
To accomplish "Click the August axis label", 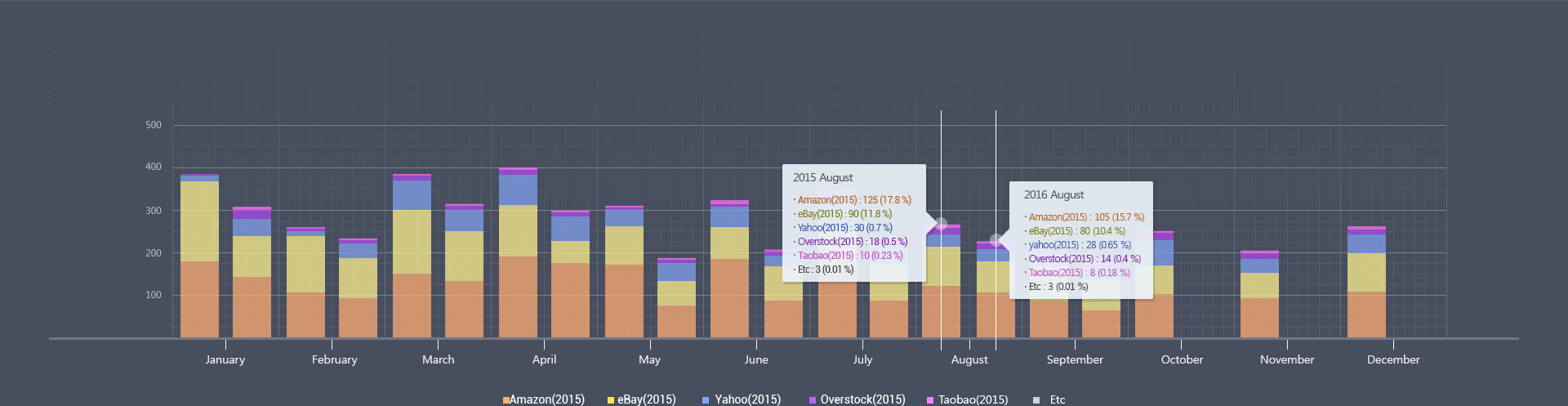I will (x=969, y=359).
